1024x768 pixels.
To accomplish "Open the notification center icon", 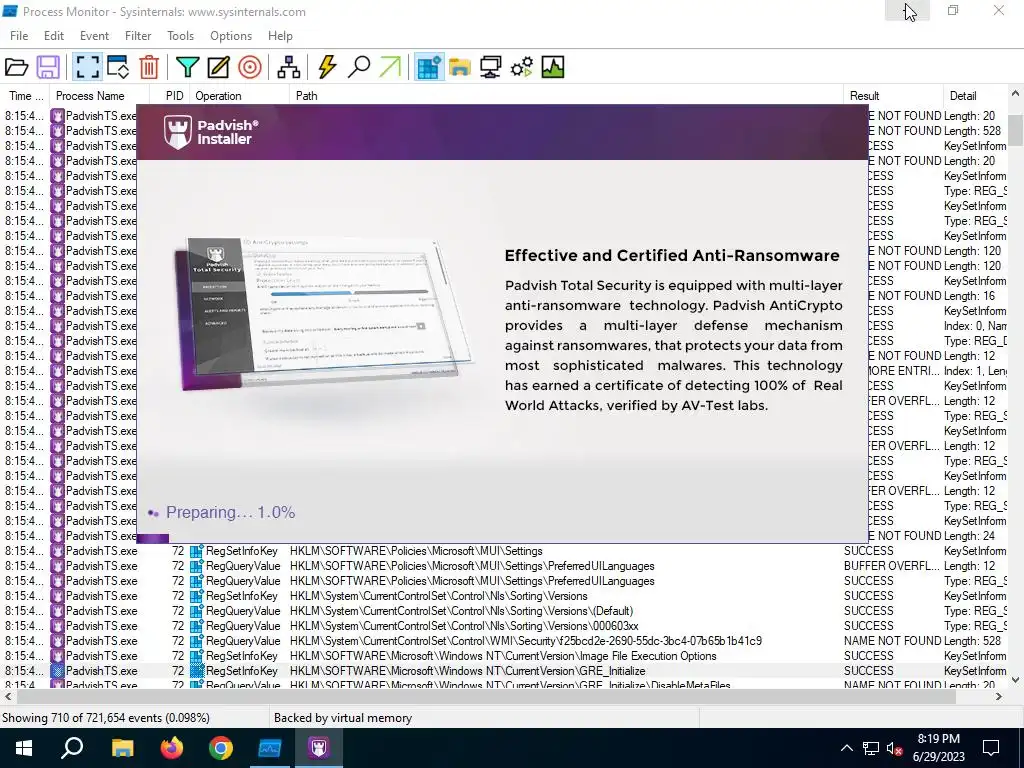I will click(x=991, y=748).
